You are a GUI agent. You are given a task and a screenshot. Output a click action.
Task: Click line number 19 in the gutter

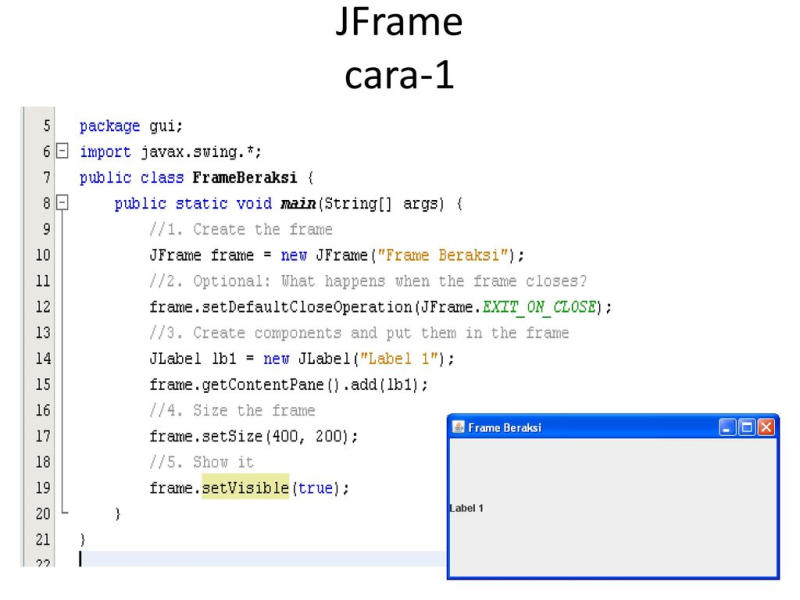(43, 488)
